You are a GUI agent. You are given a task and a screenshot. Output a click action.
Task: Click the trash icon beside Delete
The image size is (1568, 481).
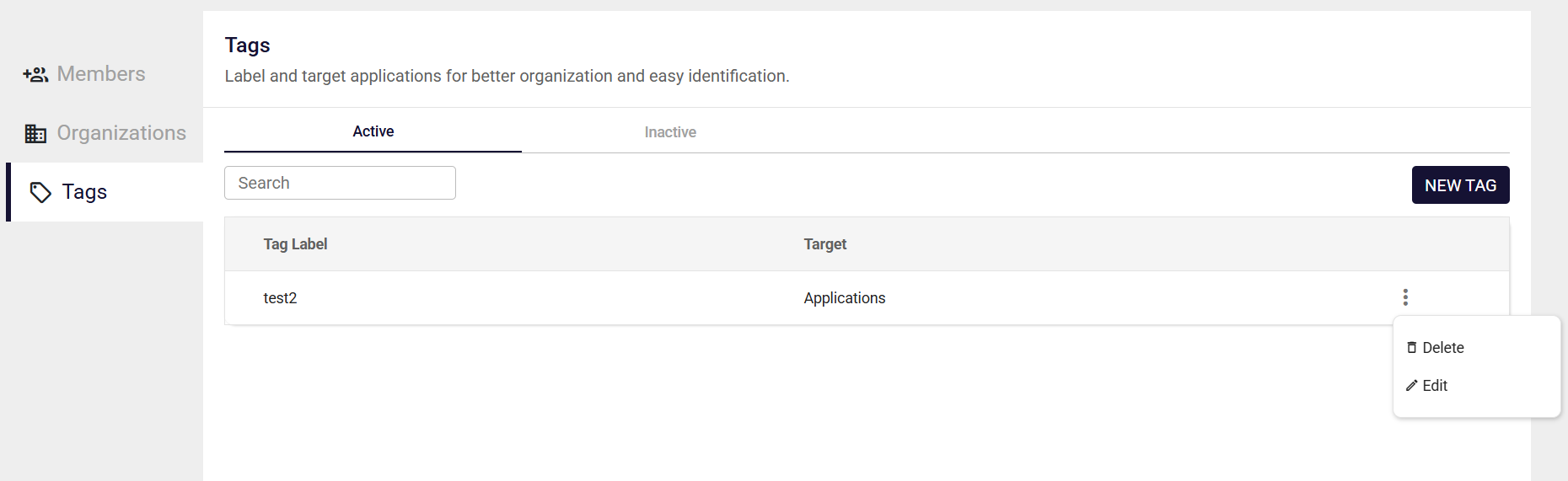(x=1411, y=348)
